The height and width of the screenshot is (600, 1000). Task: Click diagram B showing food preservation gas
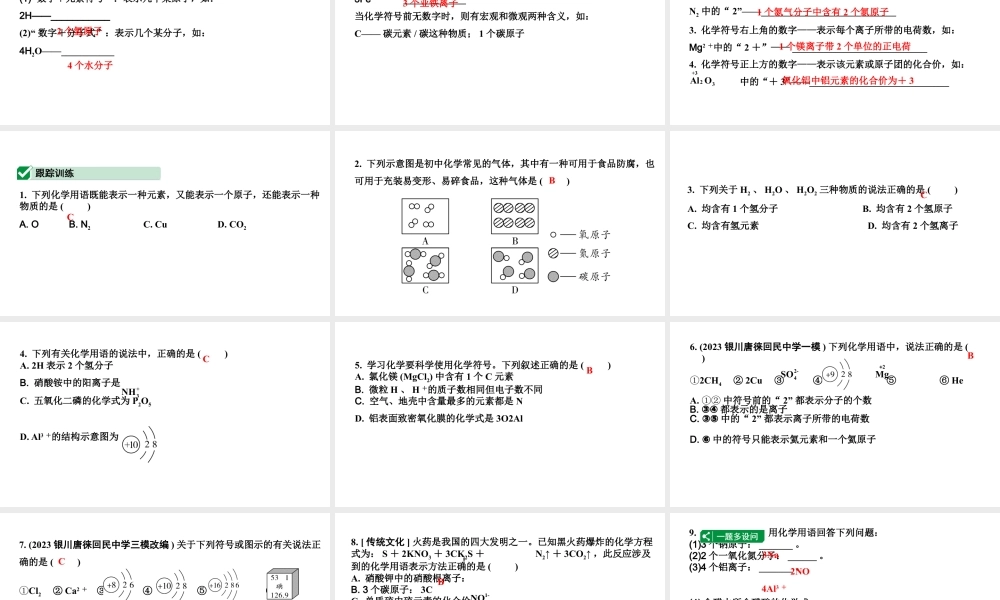pos(515,216)
